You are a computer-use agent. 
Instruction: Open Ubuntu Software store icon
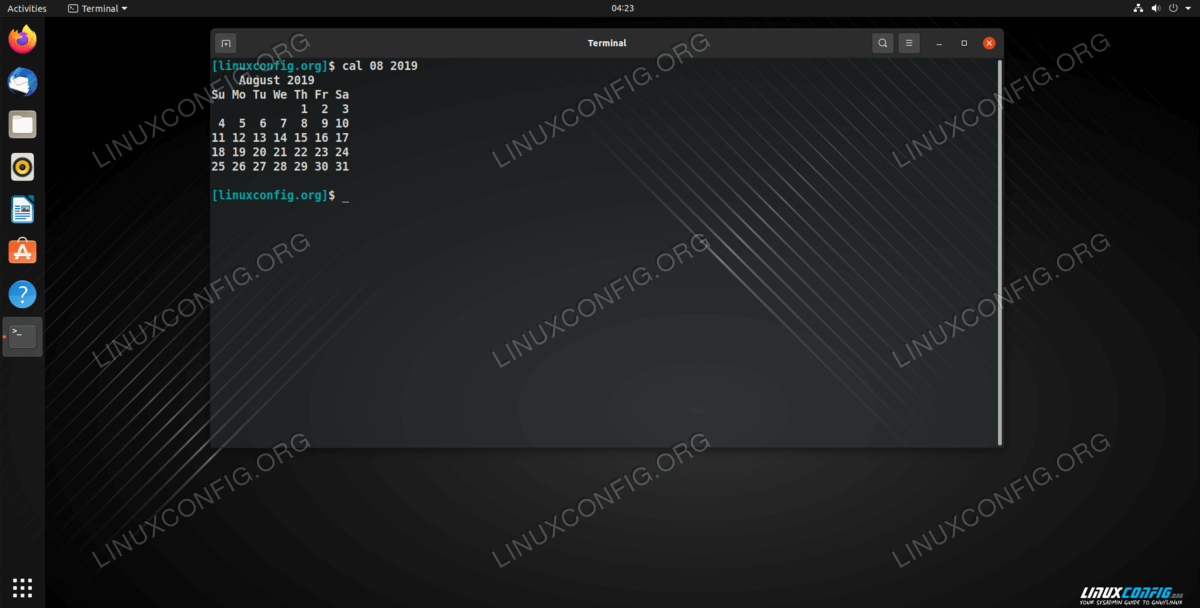point(22,251)
